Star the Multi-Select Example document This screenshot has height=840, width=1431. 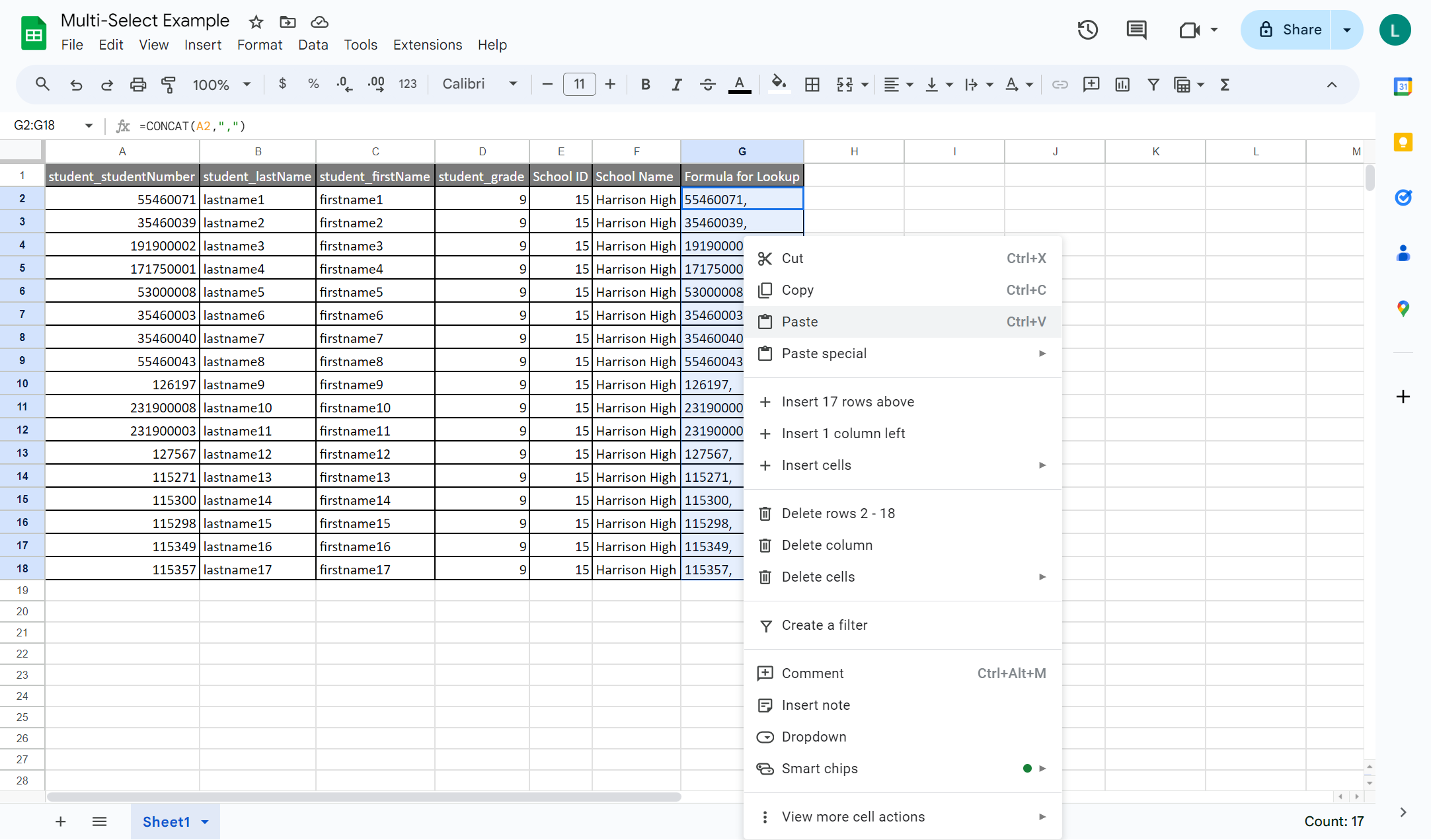point(256,22)
